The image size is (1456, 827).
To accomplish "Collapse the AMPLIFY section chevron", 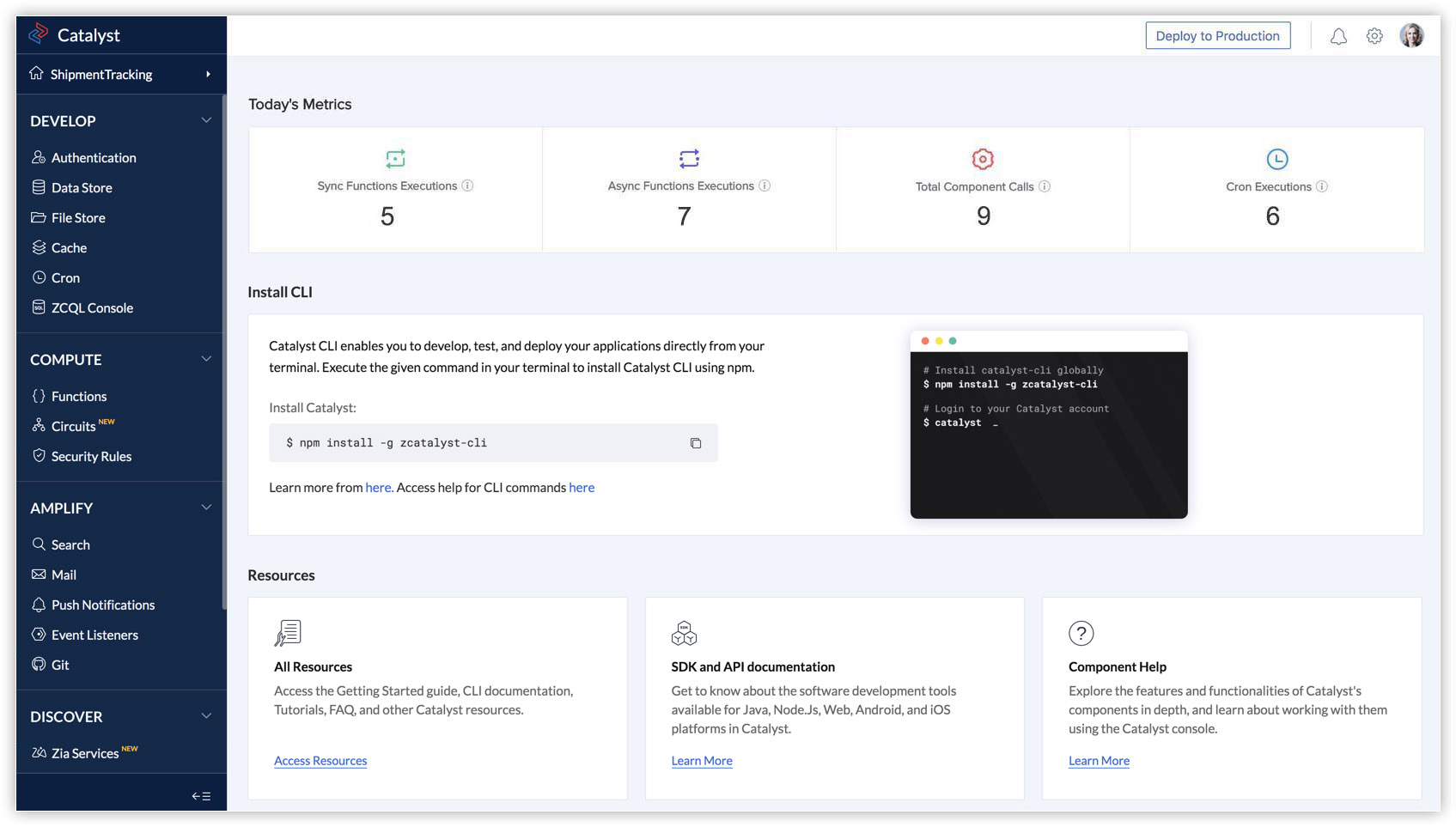I will point(206,508).
